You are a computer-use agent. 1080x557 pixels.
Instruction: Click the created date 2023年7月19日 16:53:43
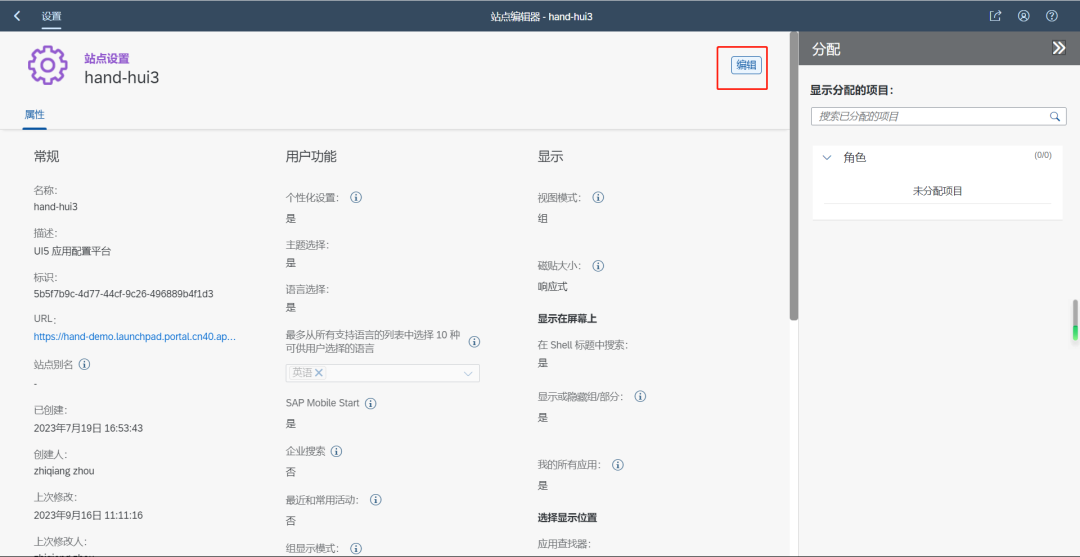(x=88, y=428)
